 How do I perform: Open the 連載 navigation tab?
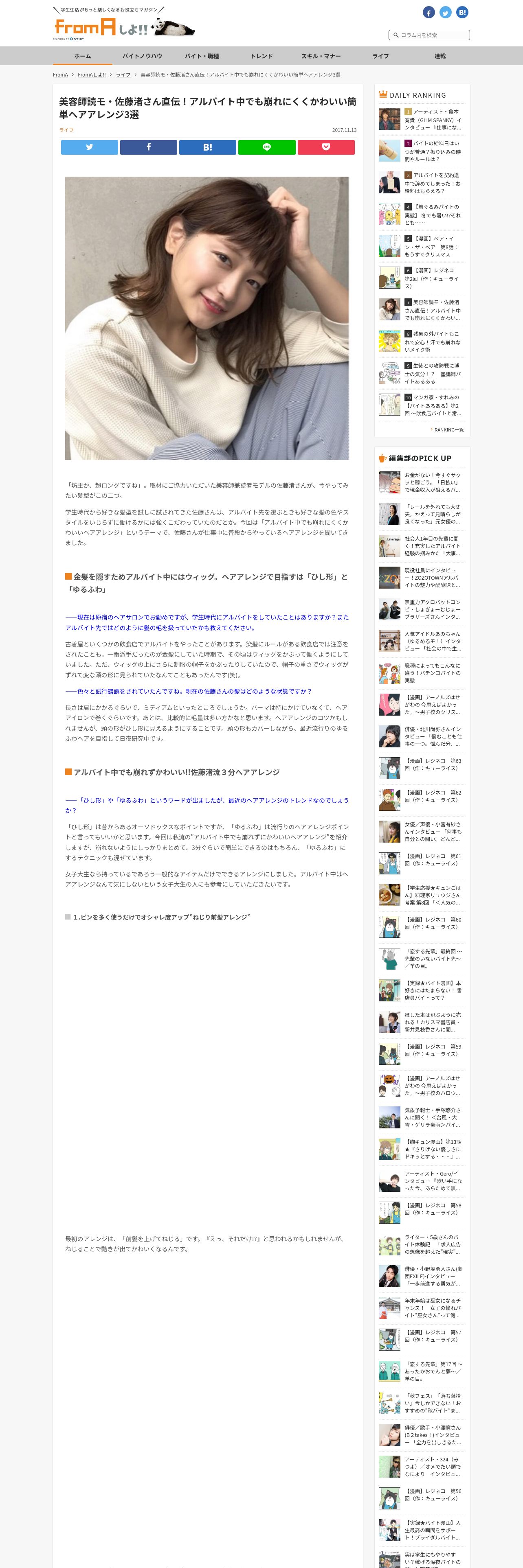click(440, 56)
